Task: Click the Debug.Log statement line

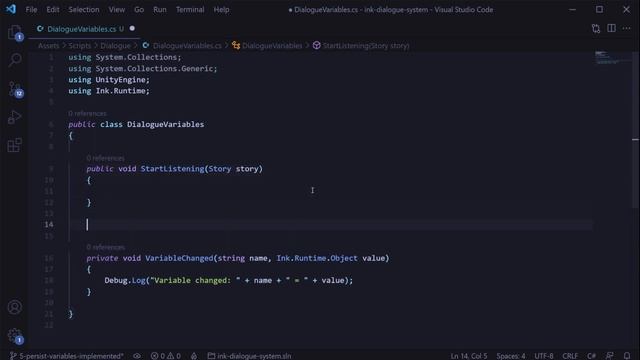Action: tap(229, 280)
